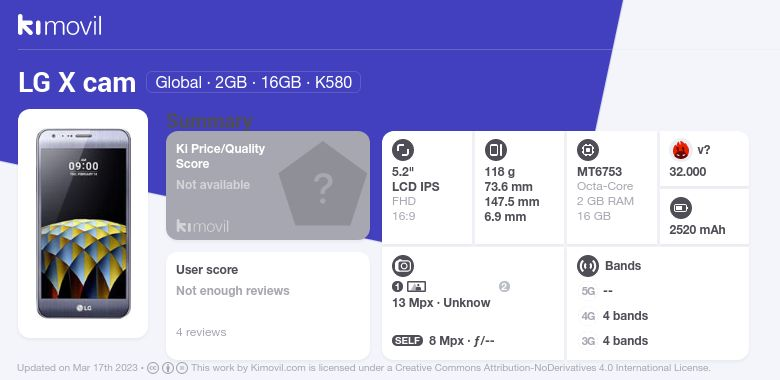The height and width of the screenshot is (380, 780).
Task: Click the phone dimensions icon
Action: coord(495,150)
